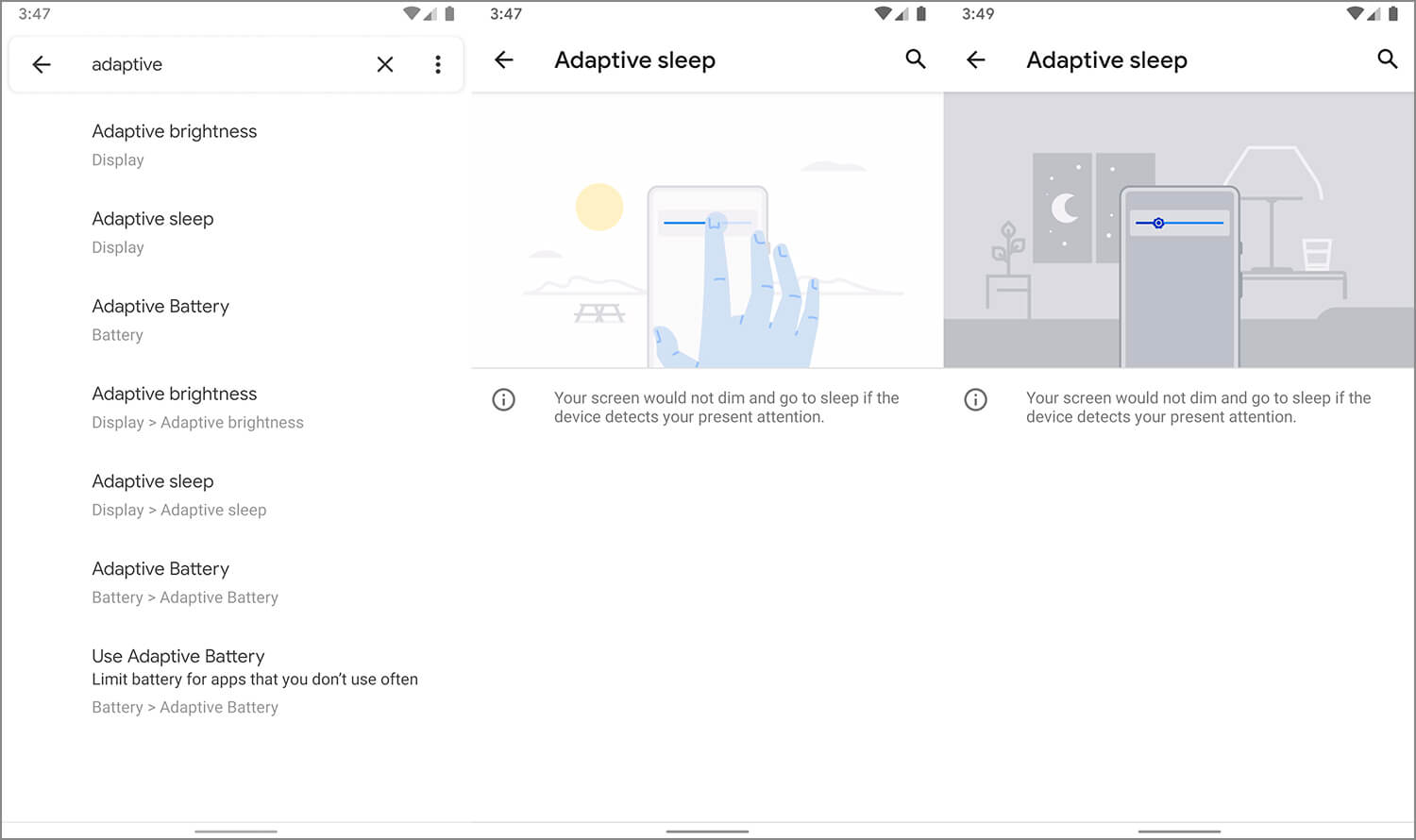Open the 'Use Adaptive Battery' result
This screenshot has width=1416, height=840.
click(x=254, y=680)
